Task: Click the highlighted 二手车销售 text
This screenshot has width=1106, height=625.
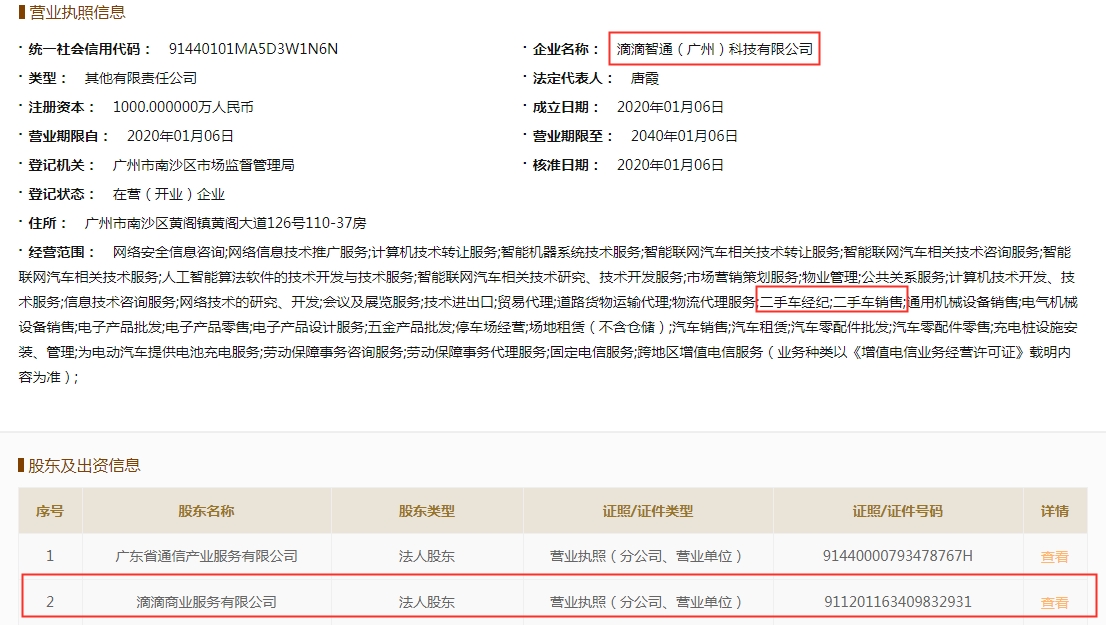Action: click(x=868, y=301)
